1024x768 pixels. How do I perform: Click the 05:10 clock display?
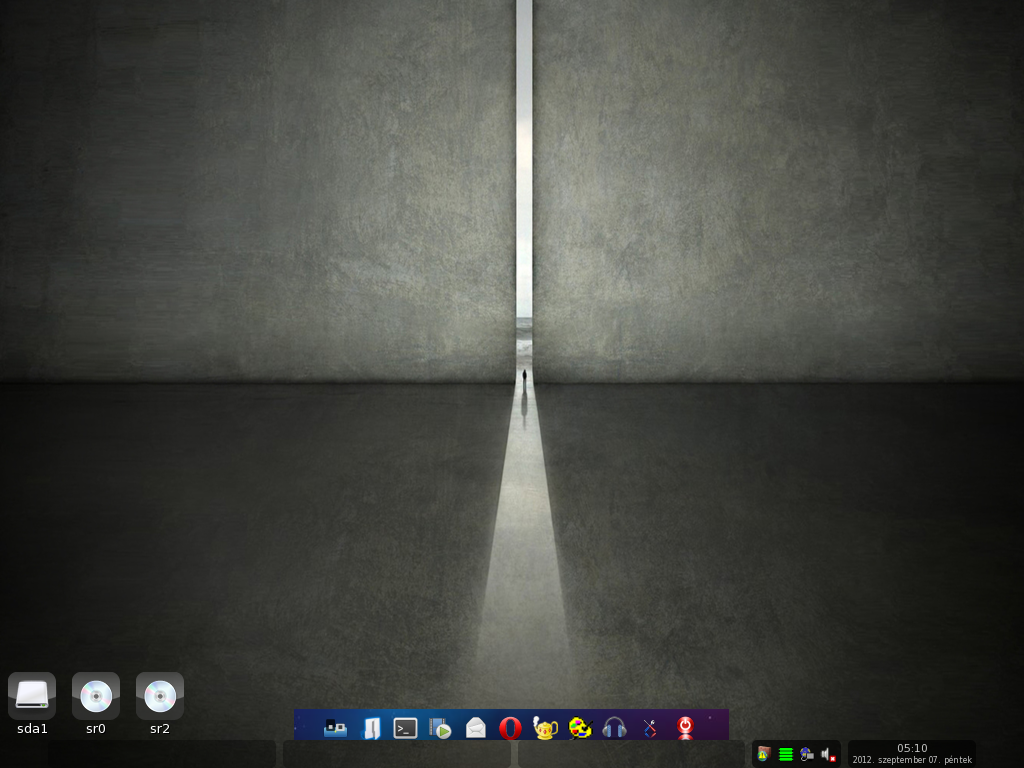pos(912,748)
